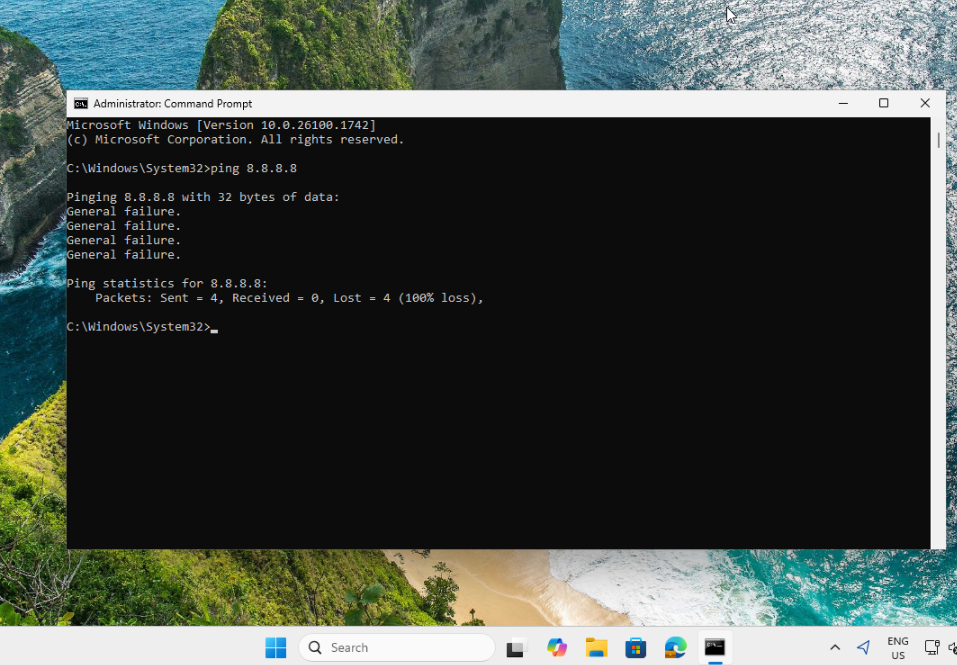This screenshot has height=665, width=957.
Task: Click Command Prompt title bar system icon
Action: pyautogui.click(x=81, y=104)
